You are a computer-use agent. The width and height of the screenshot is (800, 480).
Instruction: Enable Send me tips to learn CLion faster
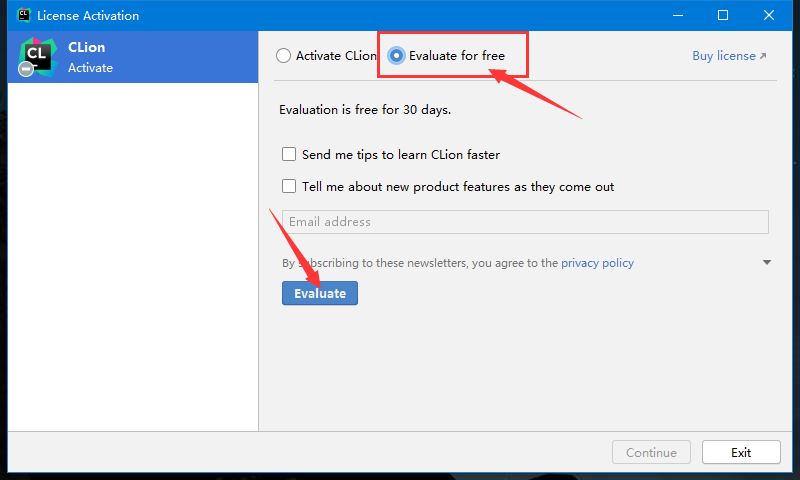(289, 154)
